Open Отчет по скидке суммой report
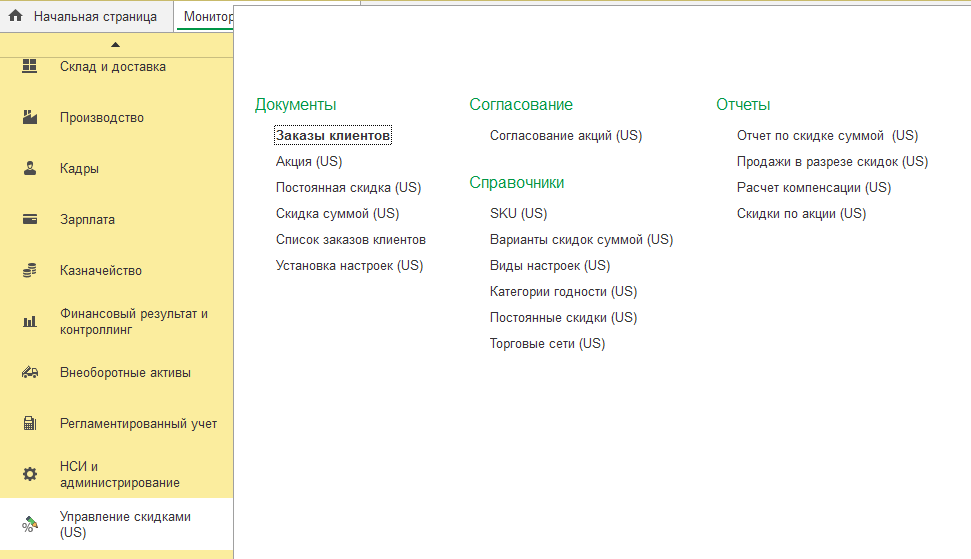This screenshot has width=971, height=559. tap(826, 136)
